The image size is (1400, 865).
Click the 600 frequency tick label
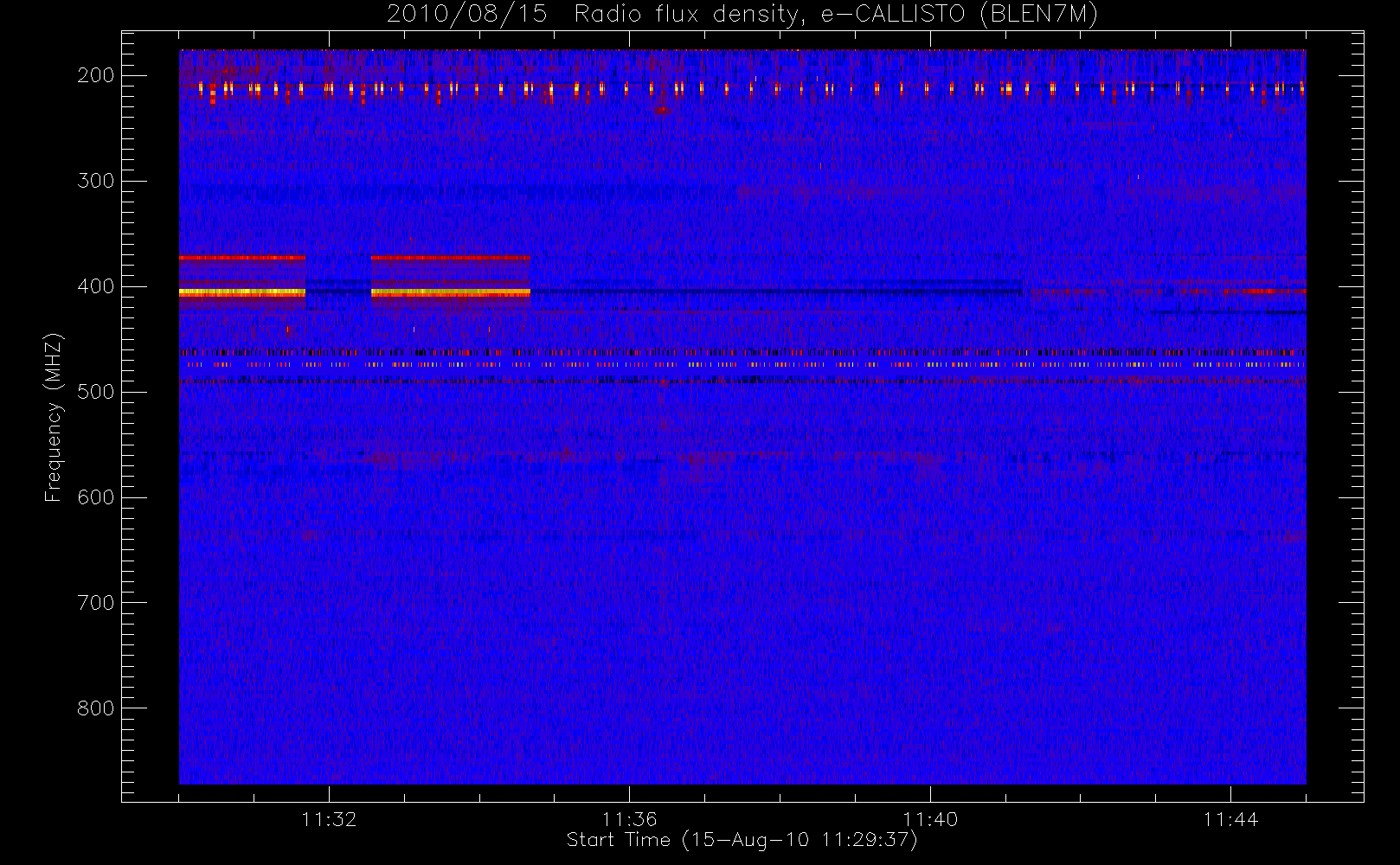point(95,497)
